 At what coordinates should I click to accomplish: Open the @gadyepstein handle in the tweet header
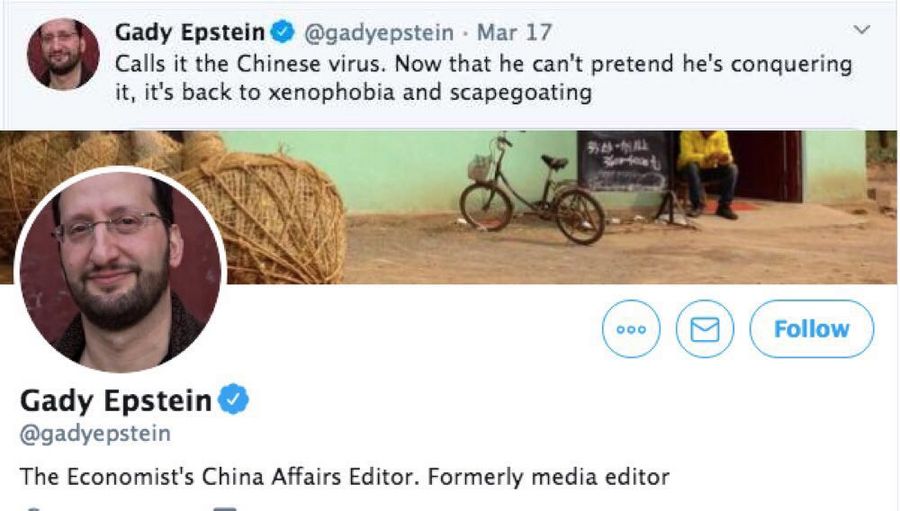point(378,33)
